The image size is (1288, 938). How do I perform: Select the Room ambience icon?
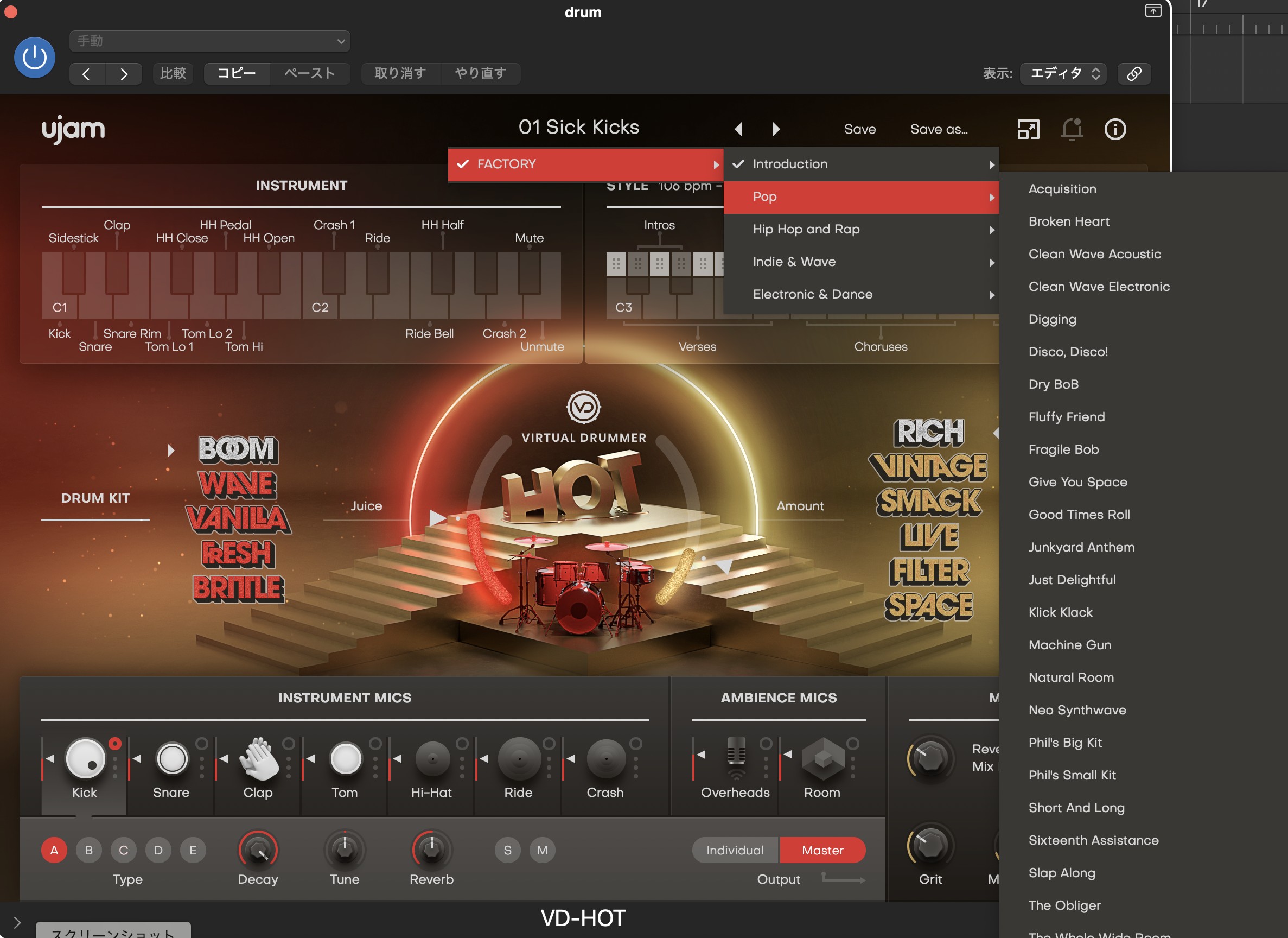[822, 758]
